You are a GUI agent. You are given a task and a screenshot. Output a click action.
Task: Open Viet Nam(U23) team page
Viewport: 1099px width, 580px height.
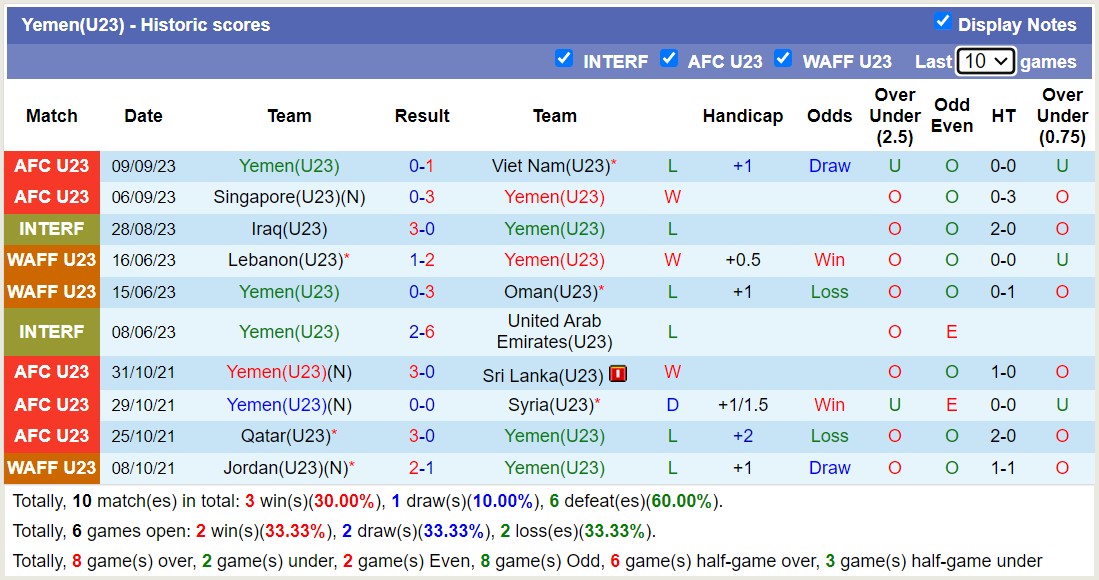551,165
